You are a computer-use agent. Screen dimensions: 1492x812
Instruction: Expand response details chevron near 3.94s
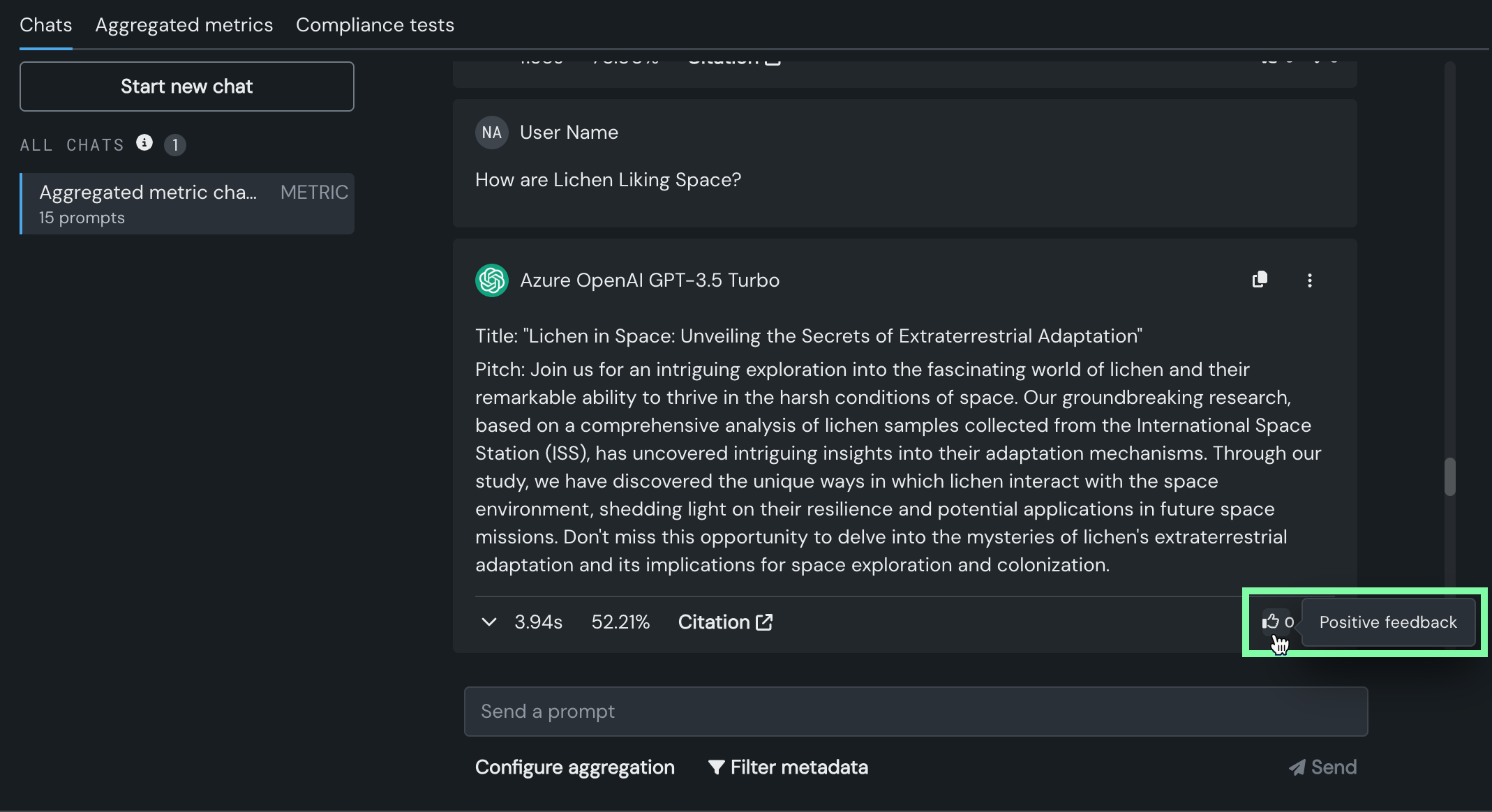point(489,622)
